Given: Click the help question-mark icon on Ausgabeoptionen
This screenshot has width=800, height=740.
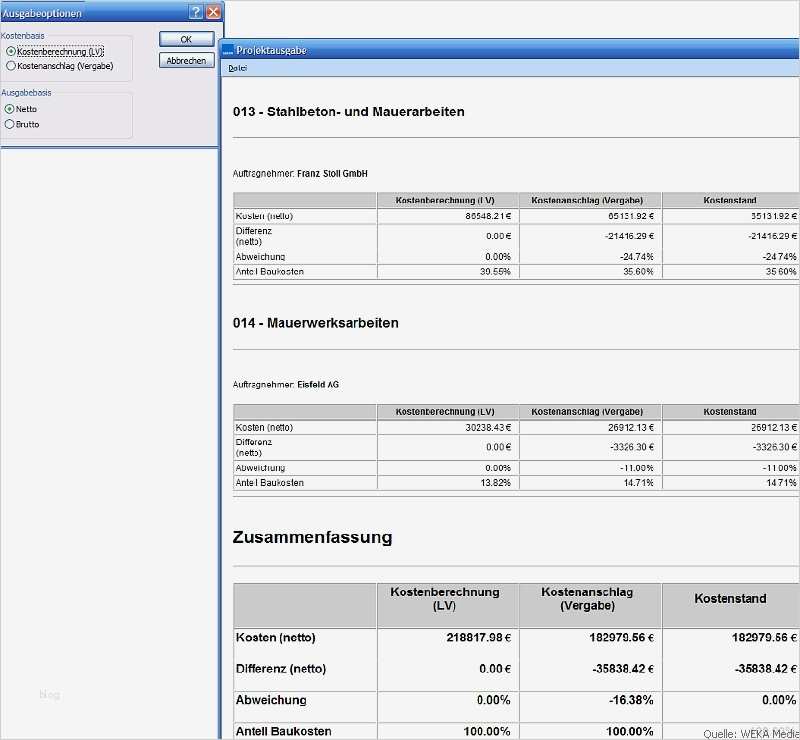Looking at the screenshot, I should coord(196,12).
